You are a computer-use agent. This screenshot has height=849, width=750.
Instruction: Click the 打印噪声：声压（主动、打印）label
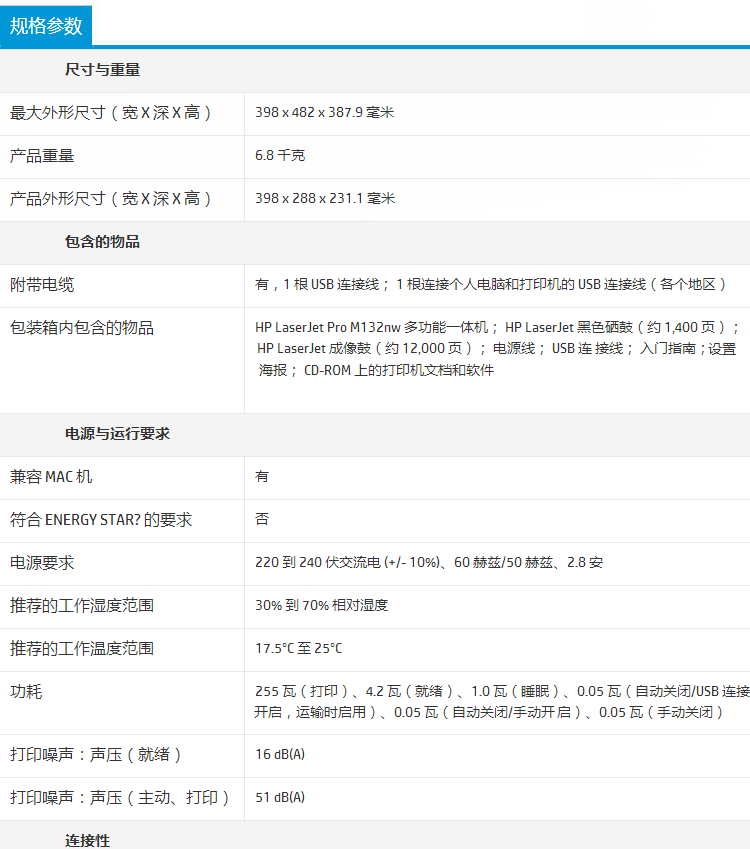click(120, 798)
